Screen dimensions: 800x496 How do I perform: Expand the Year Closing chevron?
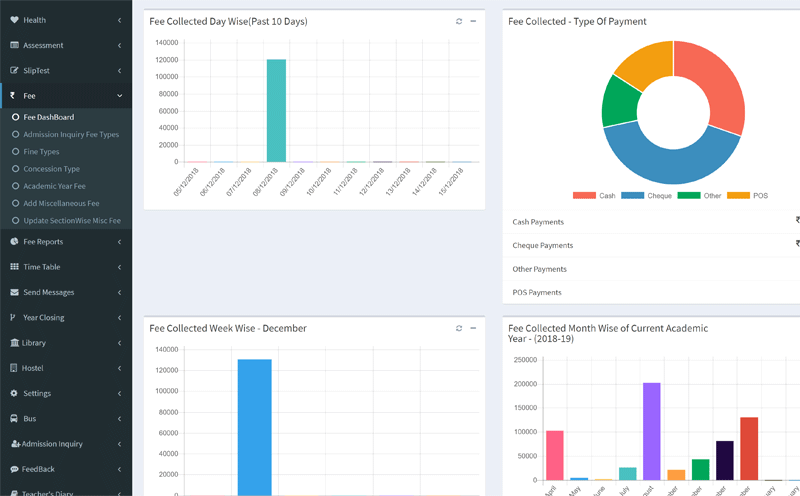[x=119, y=317]
